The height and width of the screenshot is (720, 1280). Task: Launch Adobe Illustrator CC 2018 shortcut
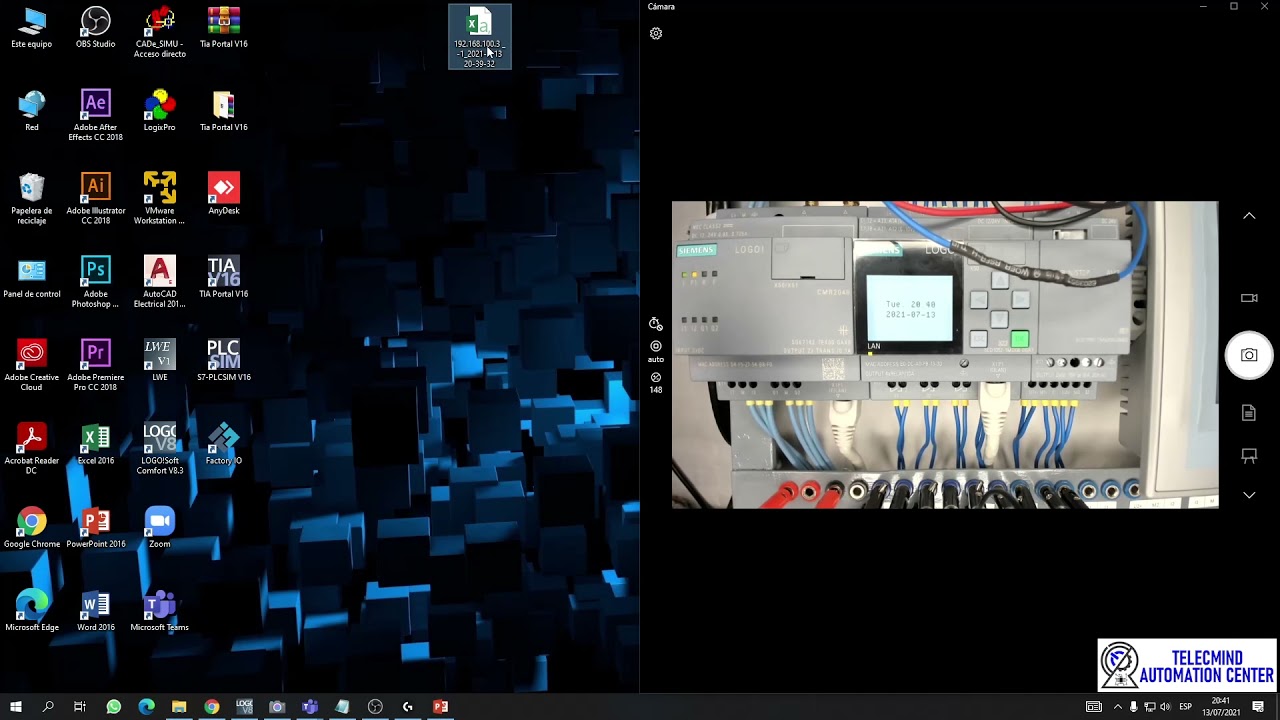coord(96,199)
